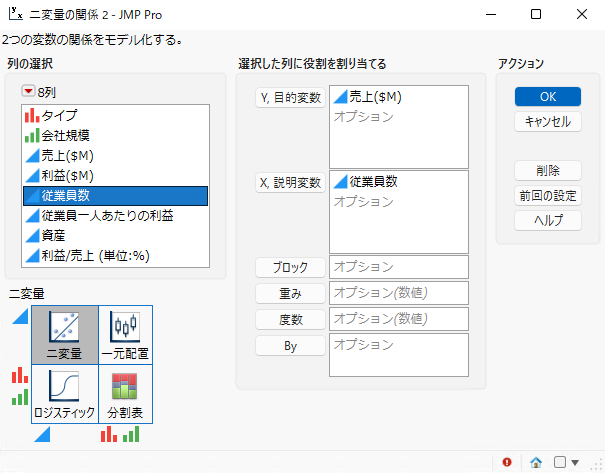The height and width of the screenshot is (473, 605).
Task: Click the 重み role button
Action: [x=291, y=294]
